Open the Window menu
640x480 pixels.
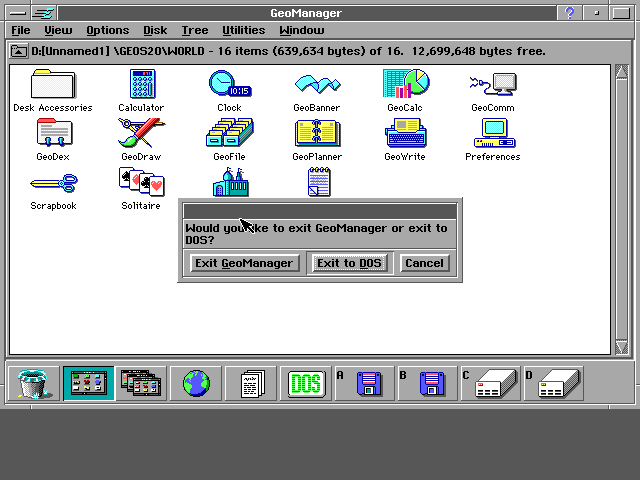point(302,30)
